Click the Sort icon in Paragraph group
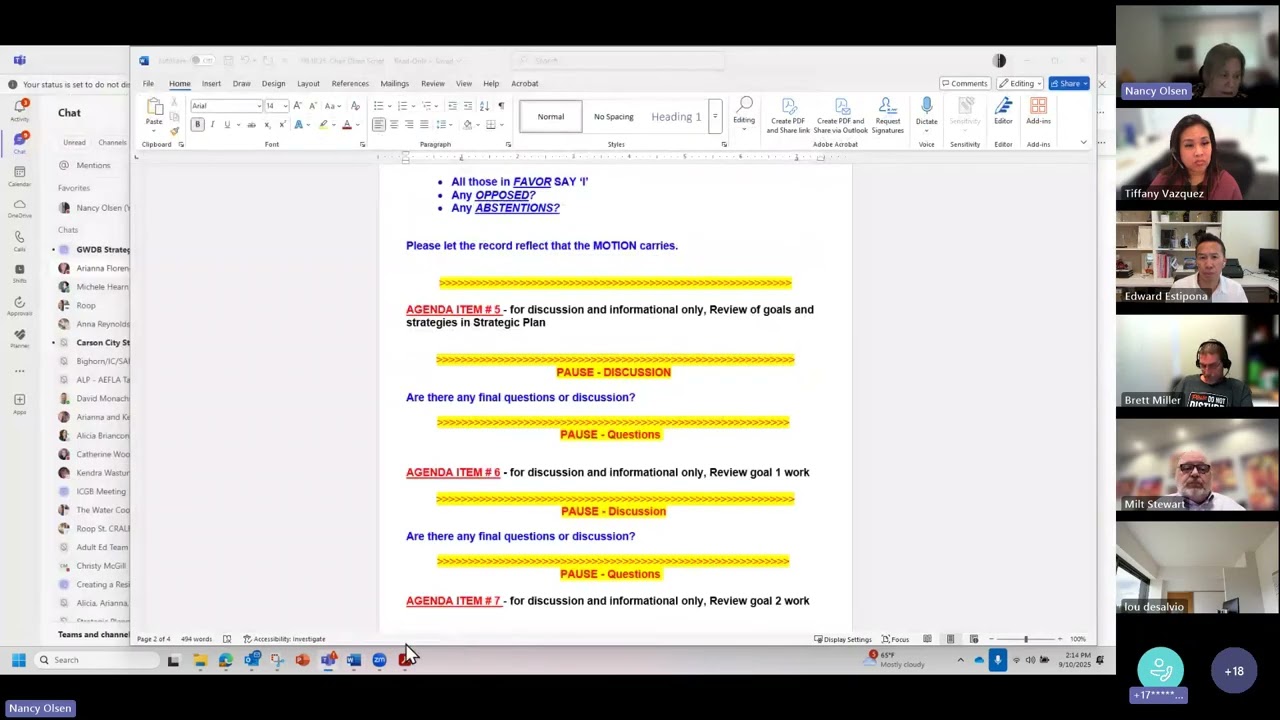The image size is (1280, 720). pyautogui.click(x=484, y=106)
